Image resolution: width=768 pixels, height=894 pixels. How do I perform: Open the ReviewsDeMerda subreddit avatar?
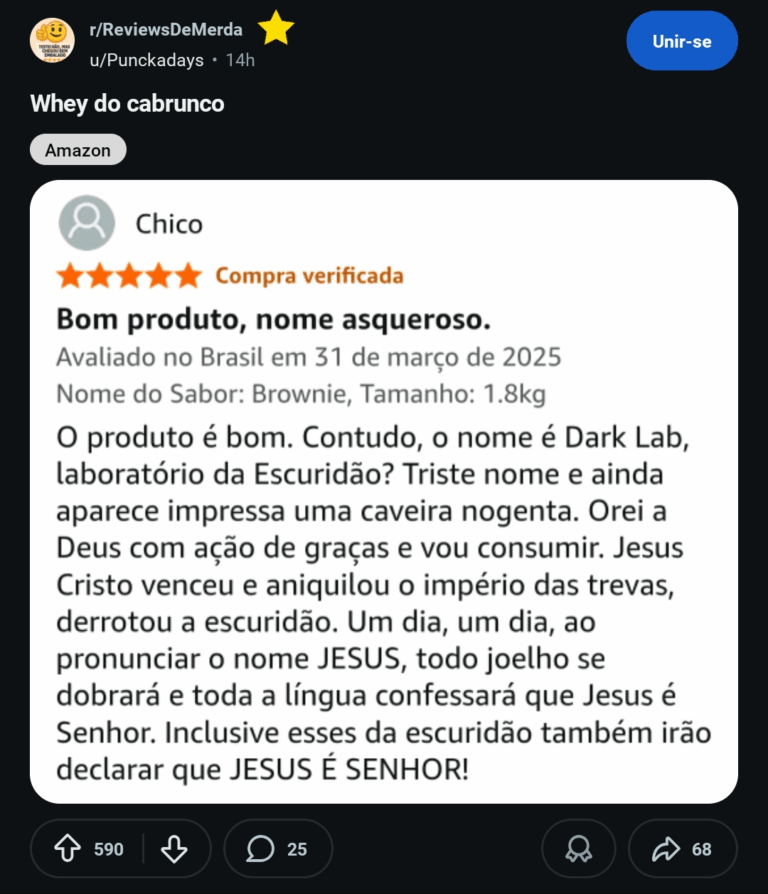[x=52, y=40]
